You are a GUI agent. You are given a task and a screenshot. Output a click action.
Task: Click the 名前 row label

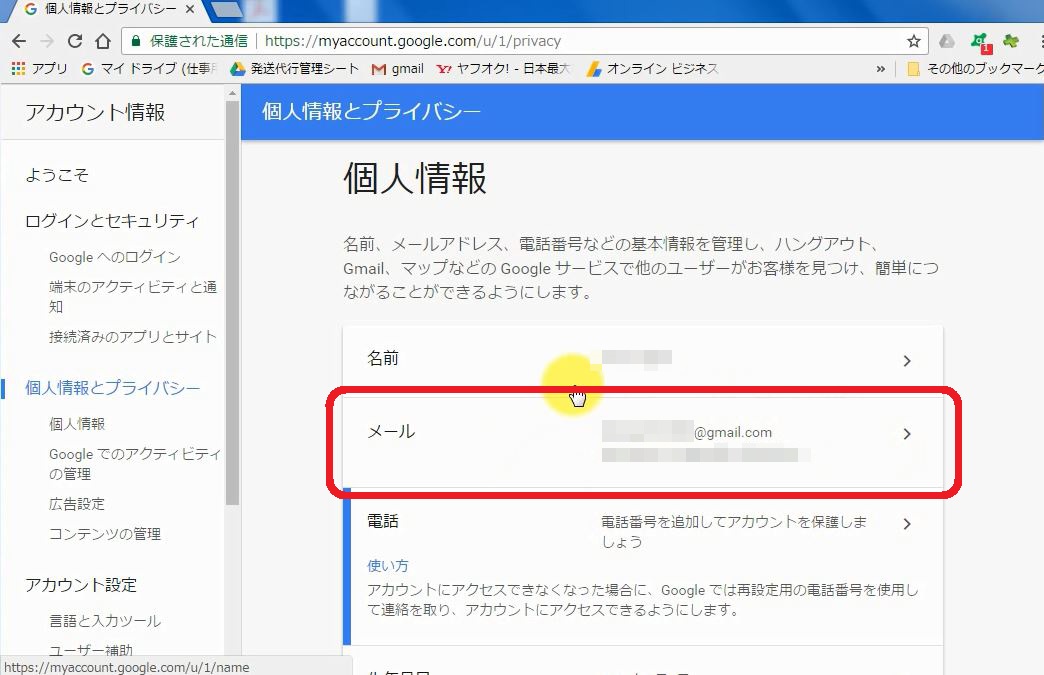pos(383,359)
